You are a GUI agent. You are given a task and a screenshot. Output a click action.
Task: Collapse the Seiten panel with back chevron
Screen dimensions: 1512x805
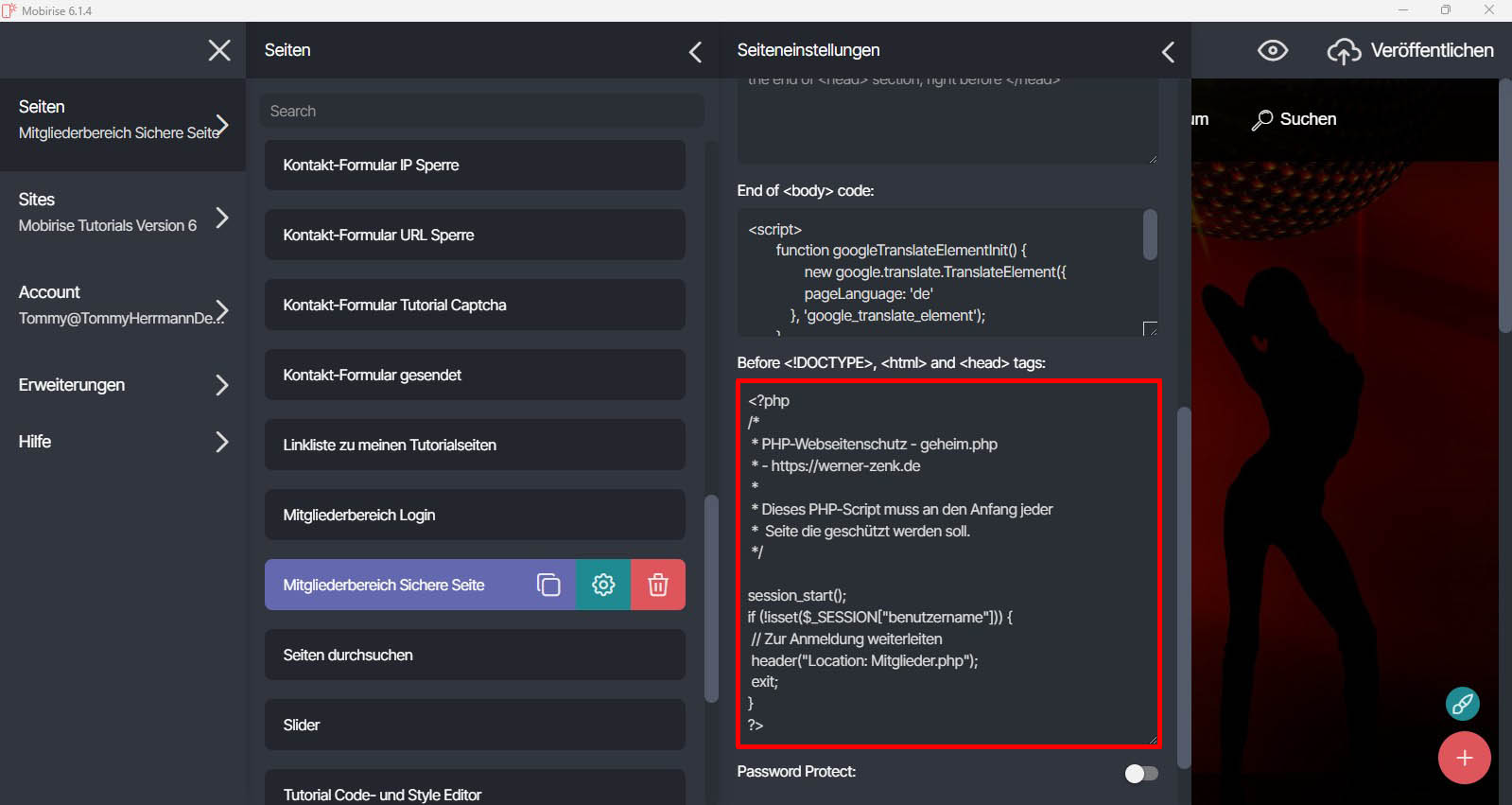coord(695,52)
